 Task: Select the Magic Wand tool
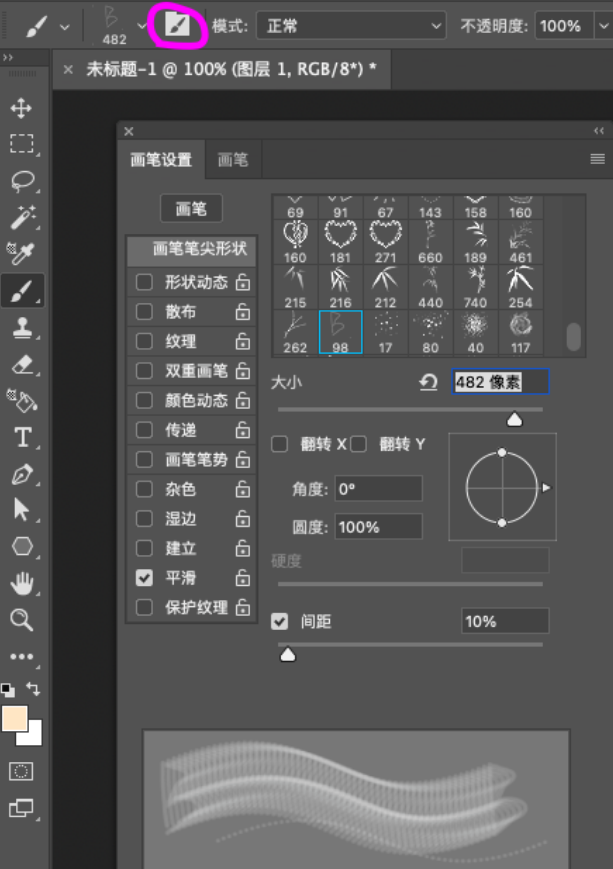(22, 217)
